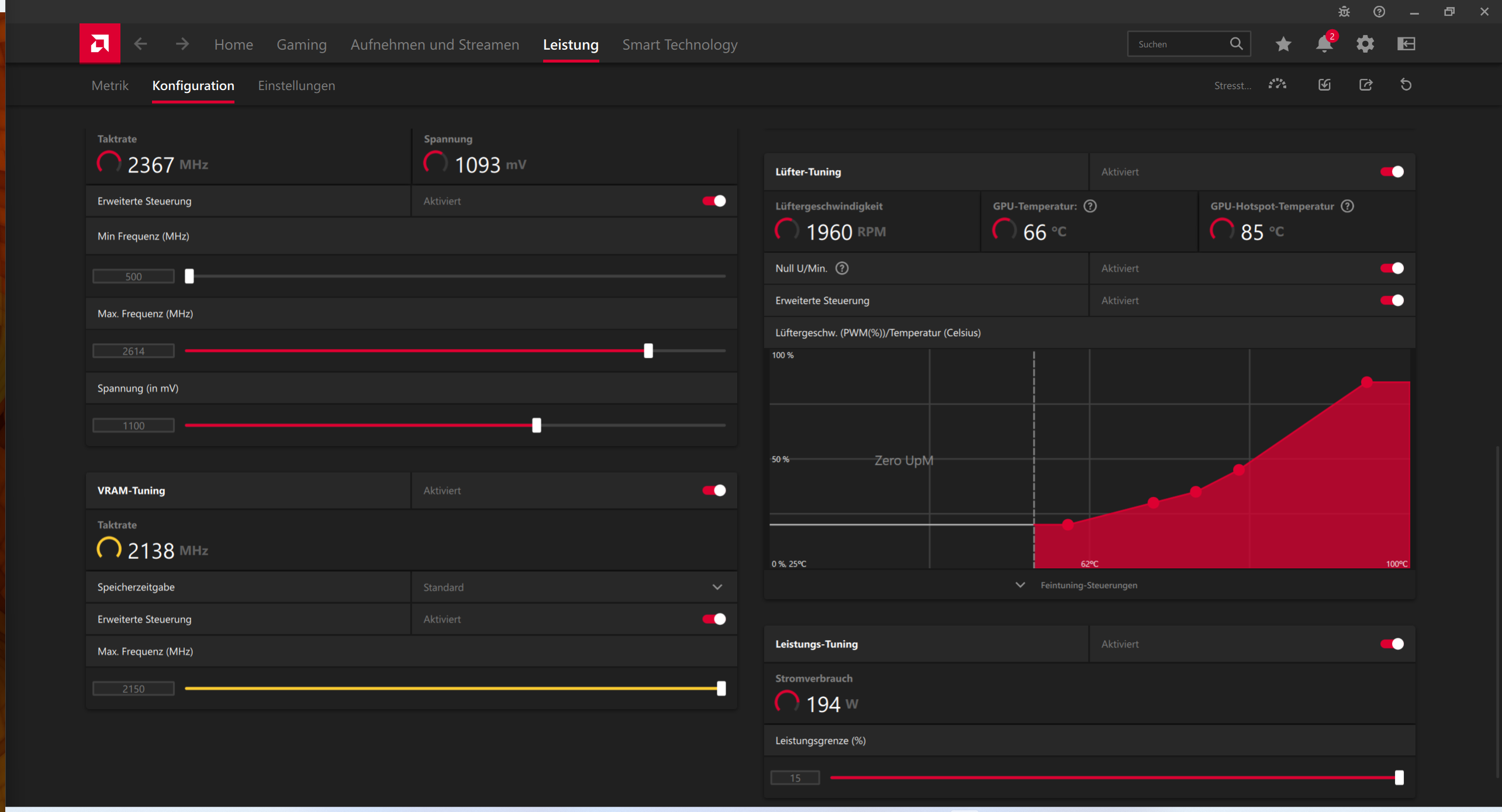Click the 62°C label on fan graph

(1089, 564)
